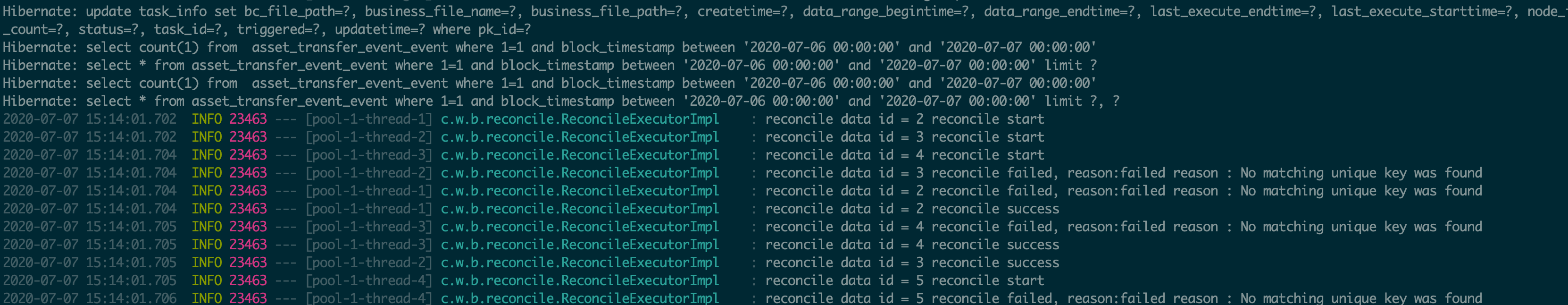Click the 'id = 2 reconcile success' message
Screen dimensions: 1568x305
coord(969,209)
